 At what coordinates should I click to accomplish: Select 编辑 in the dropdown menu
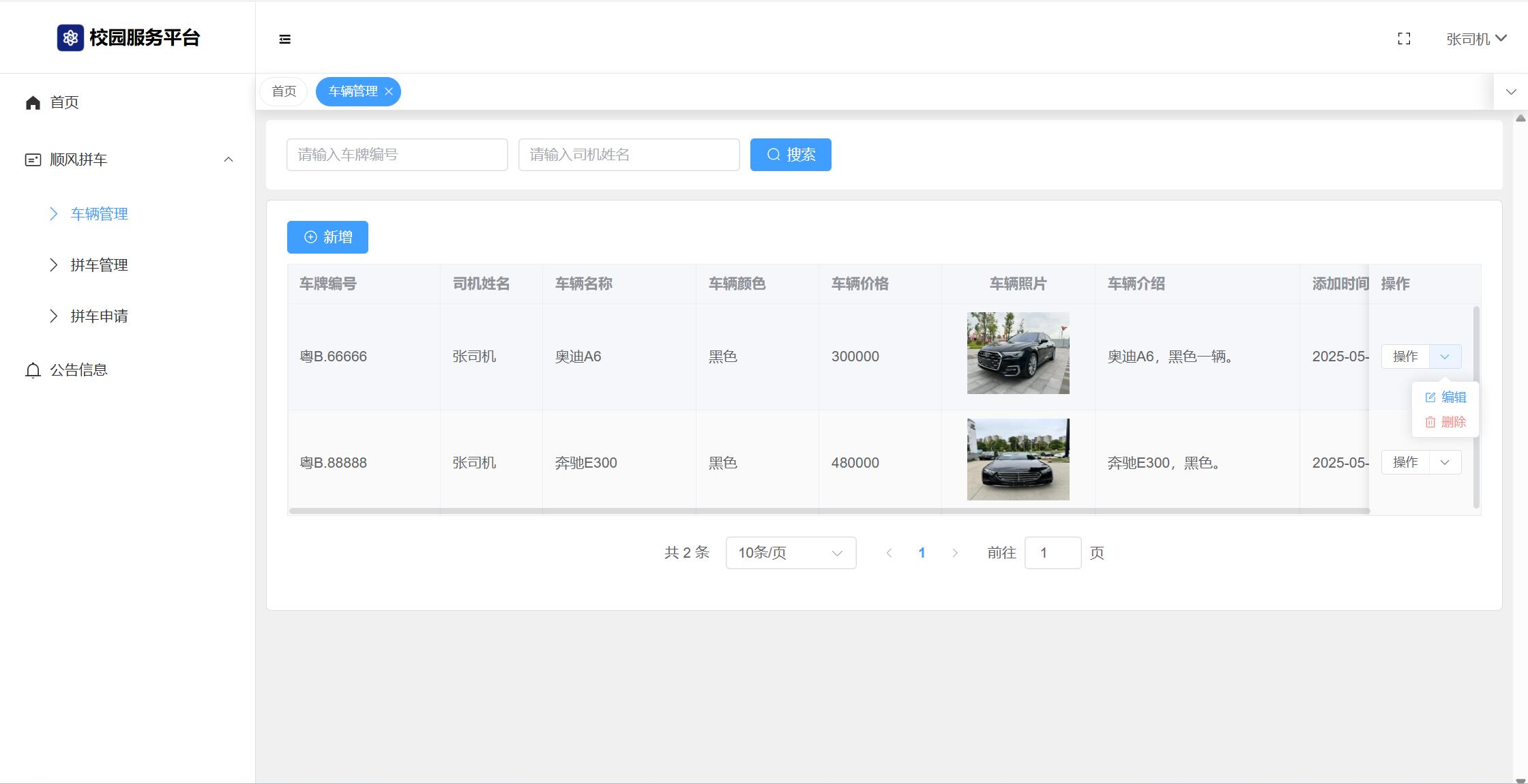click(1446, 397)
